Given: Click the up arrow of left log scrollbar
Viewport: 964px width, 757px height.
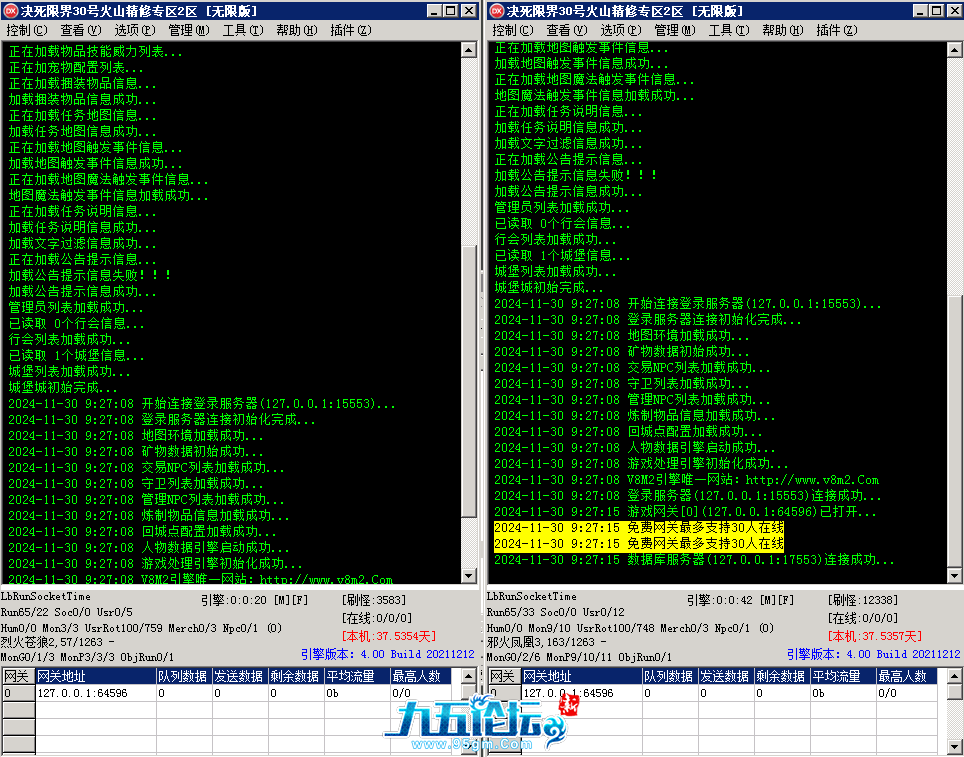Looking at the screenshot, I should click(470, 49).
